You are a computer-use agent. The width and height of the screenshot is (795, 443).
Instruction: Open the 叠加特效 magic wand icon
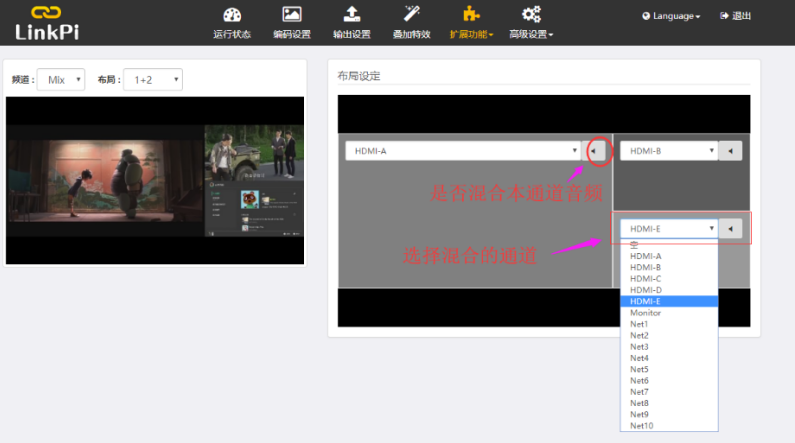(x=412, y=14)
